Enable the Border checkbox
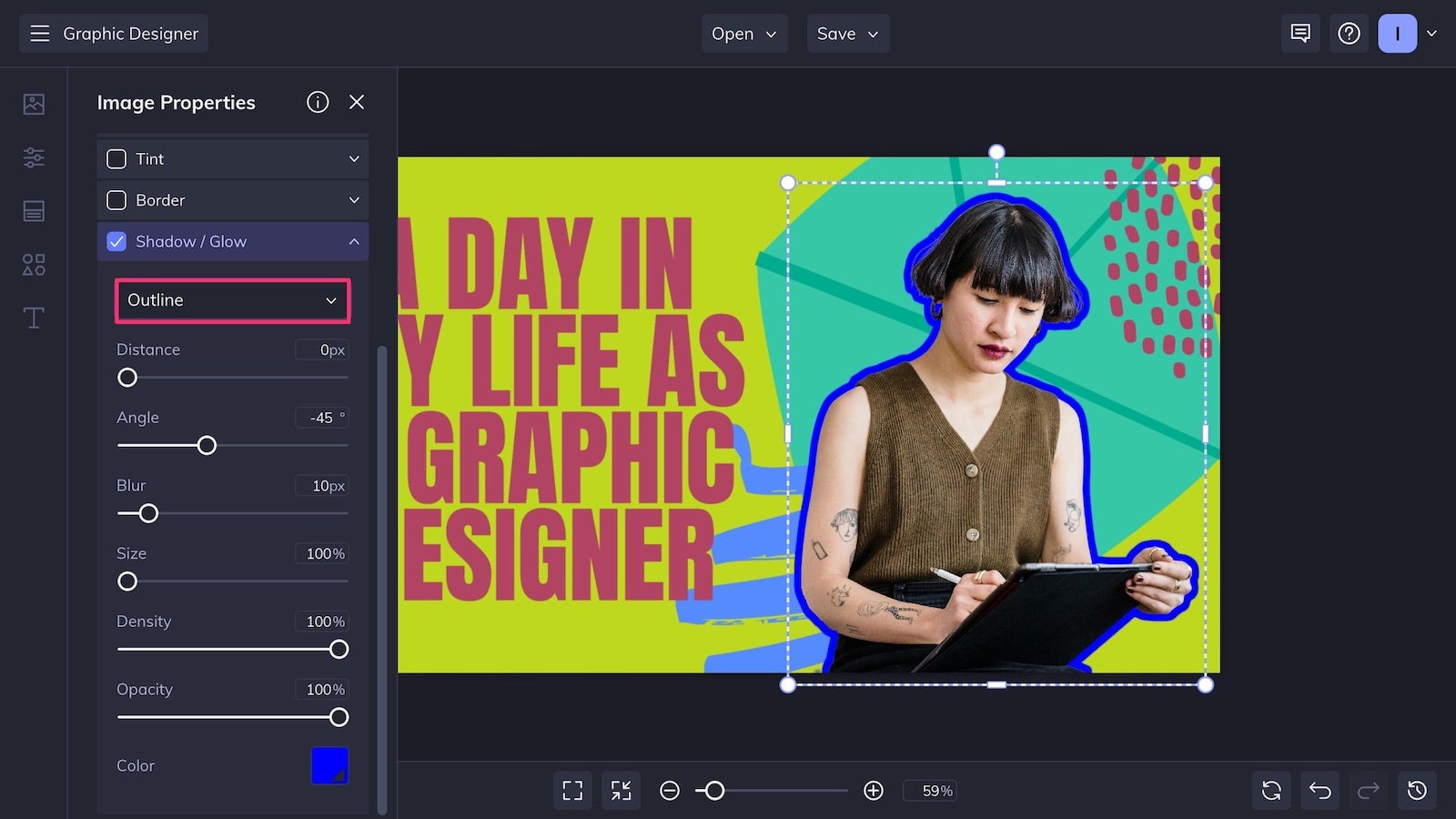The image size is (1456, 819). pos(116,200)
